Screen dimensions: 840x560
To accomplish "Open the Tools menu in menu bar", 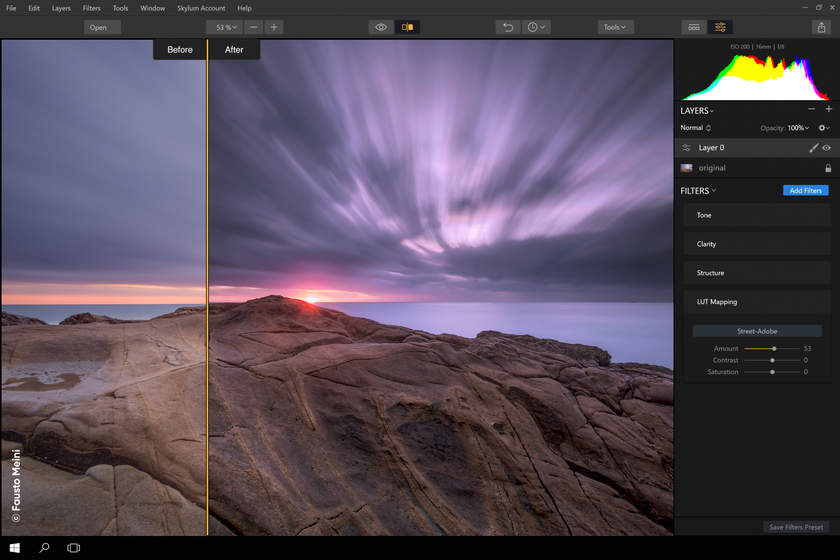I will (x=121, y=8).
